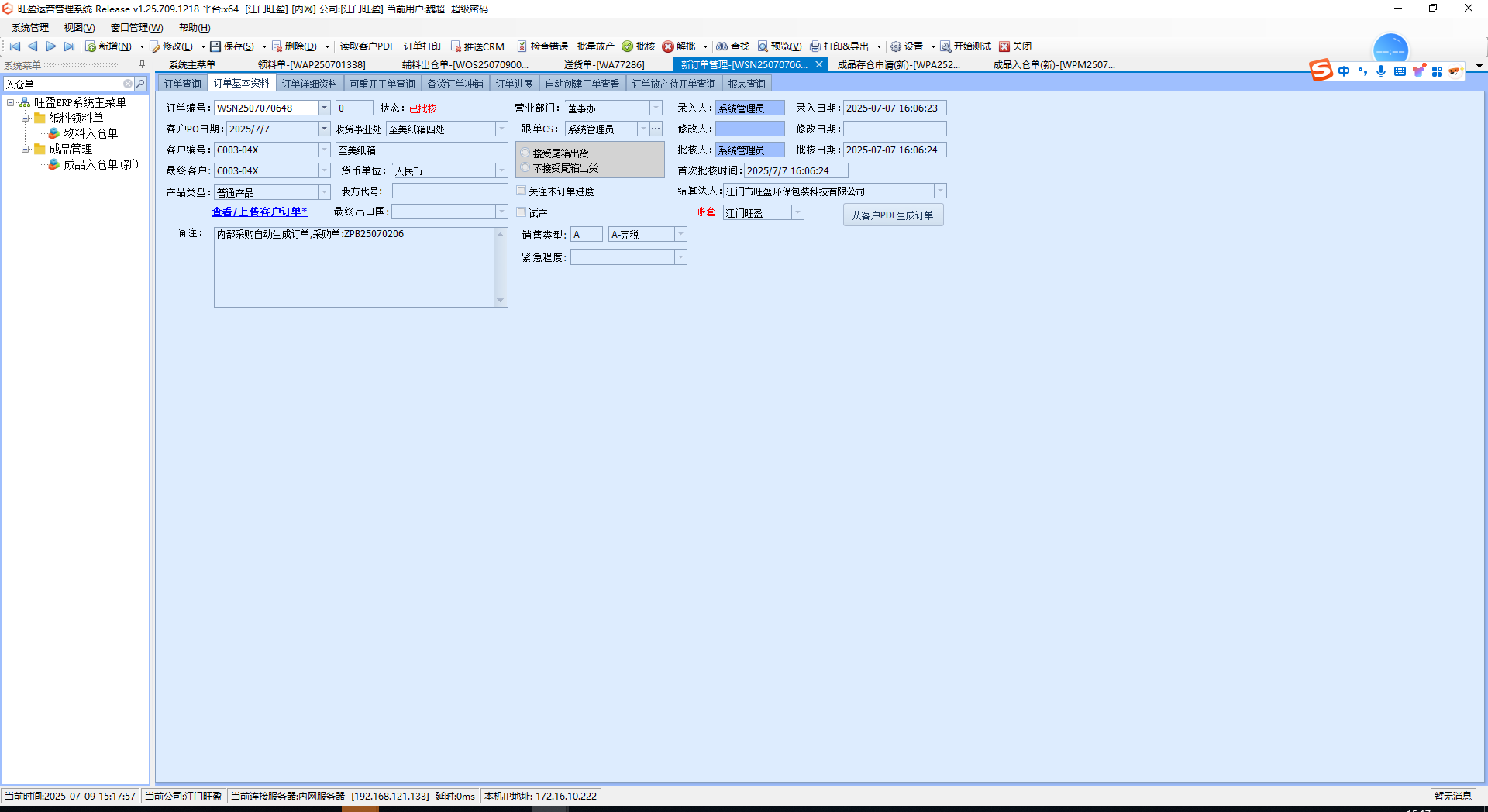Go to the previous record

click(33, 46)
